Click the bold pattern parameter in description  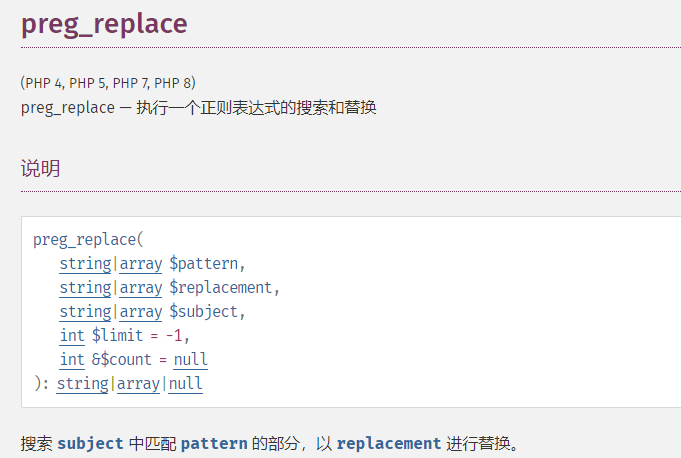214,443
